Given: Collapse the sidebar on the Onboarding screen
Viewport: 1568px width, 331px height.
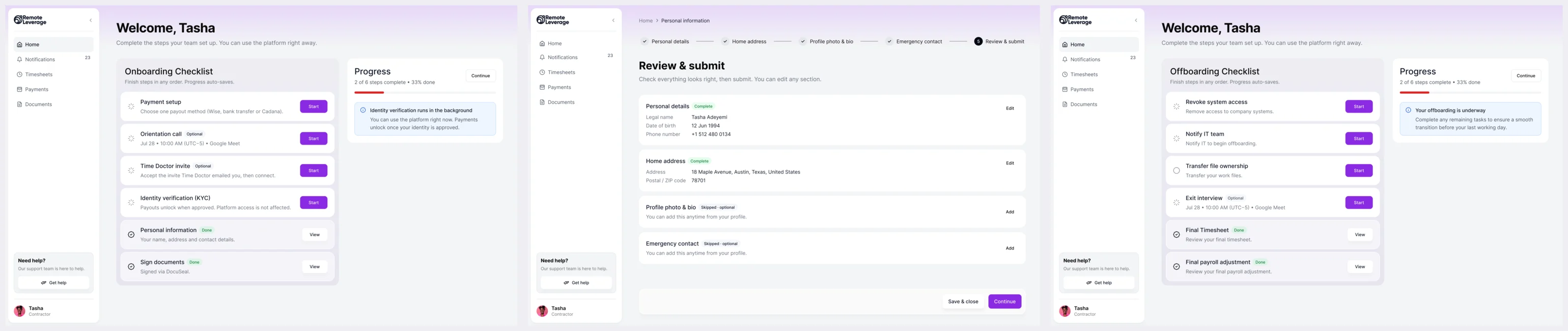Looking at the screenshot, I should click(x=91, y=20).
